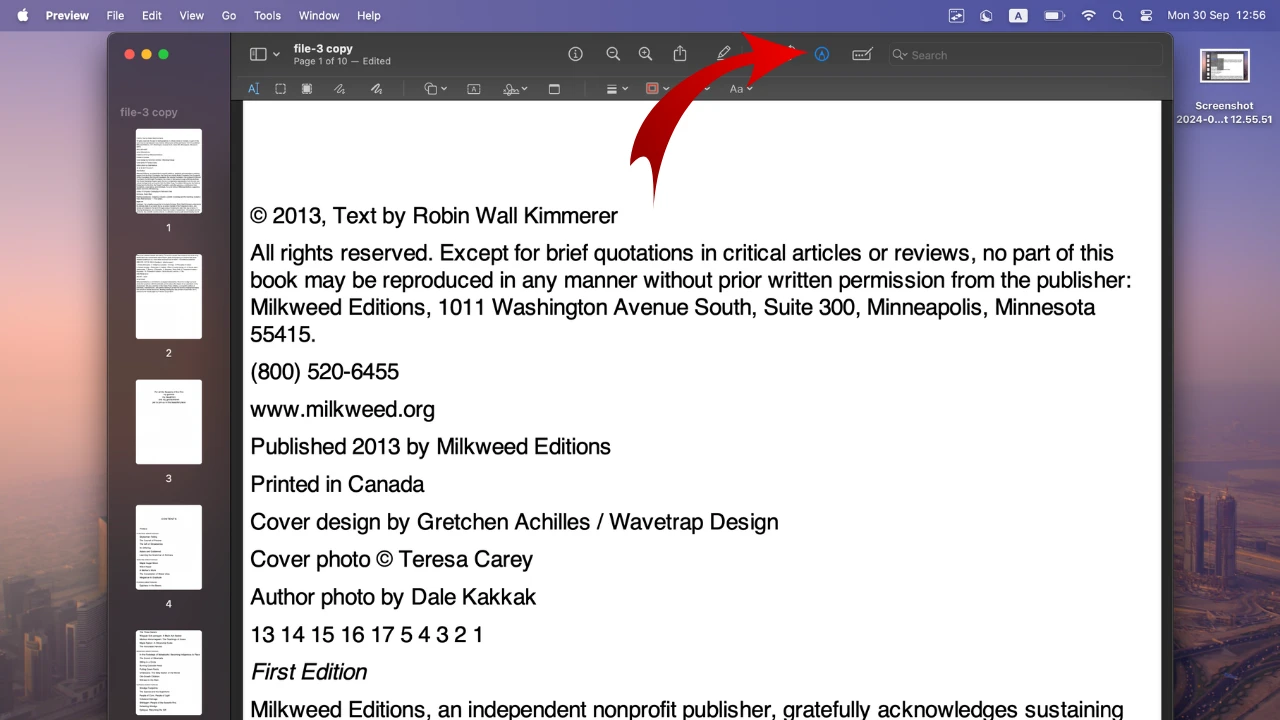Select page 2 thumbnail
Image resolution: width=1280 pixels, height=720 pixels.
point(168,296)
